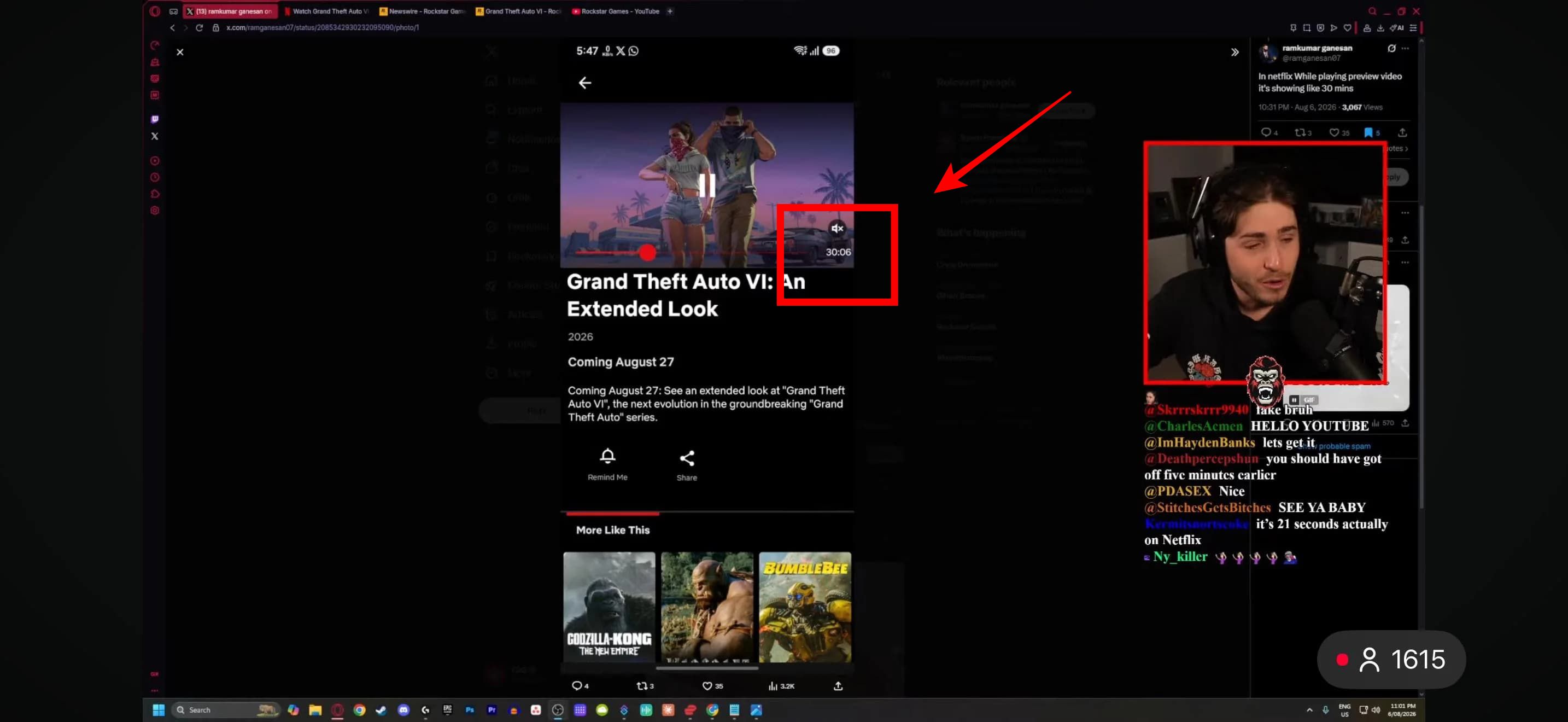1568x722 pixels.
Task: Pause the GTA VI preview video
Action: [x=707, y=185]
